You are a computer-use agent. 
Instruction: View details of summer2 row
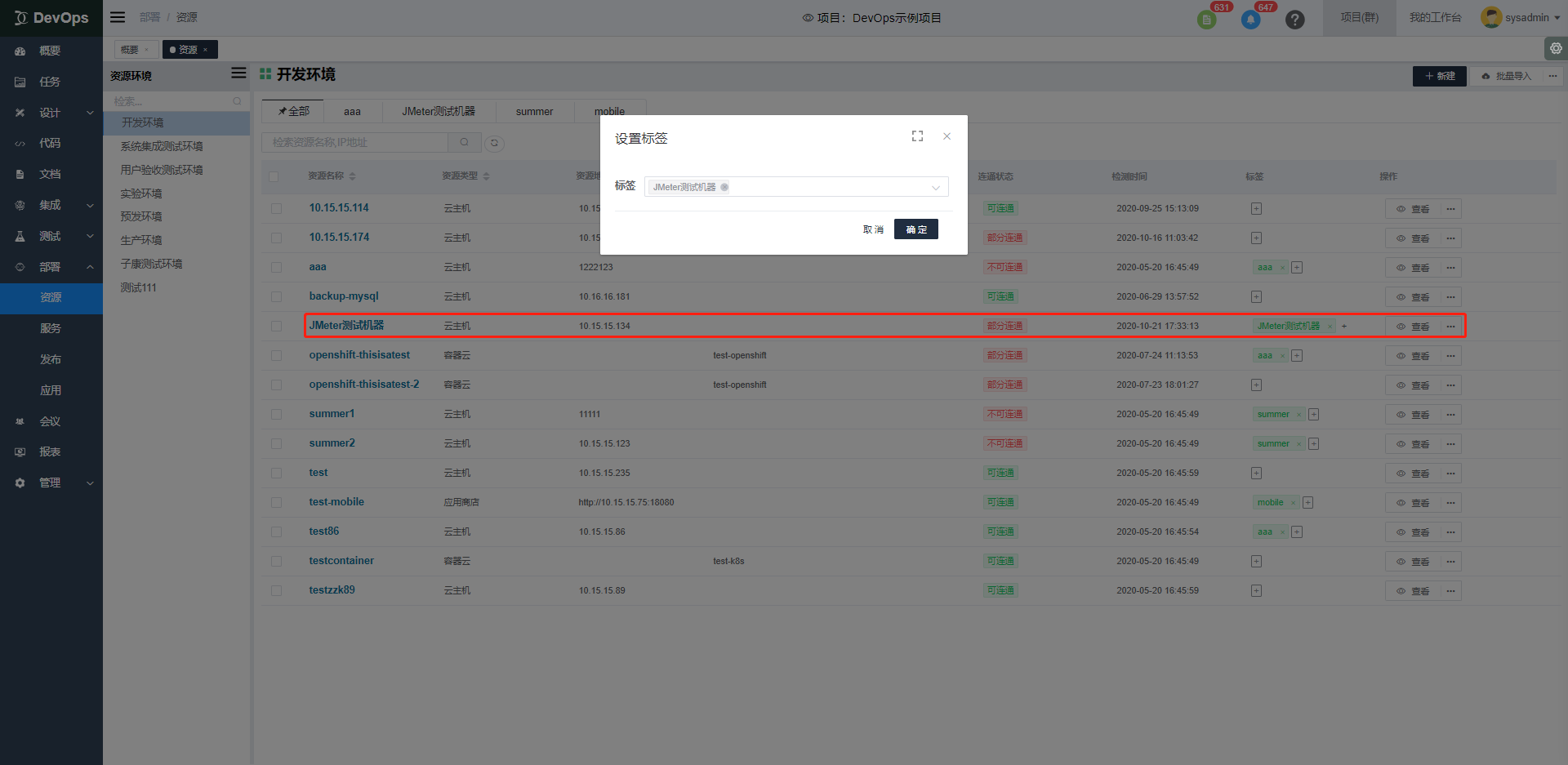1413,444
